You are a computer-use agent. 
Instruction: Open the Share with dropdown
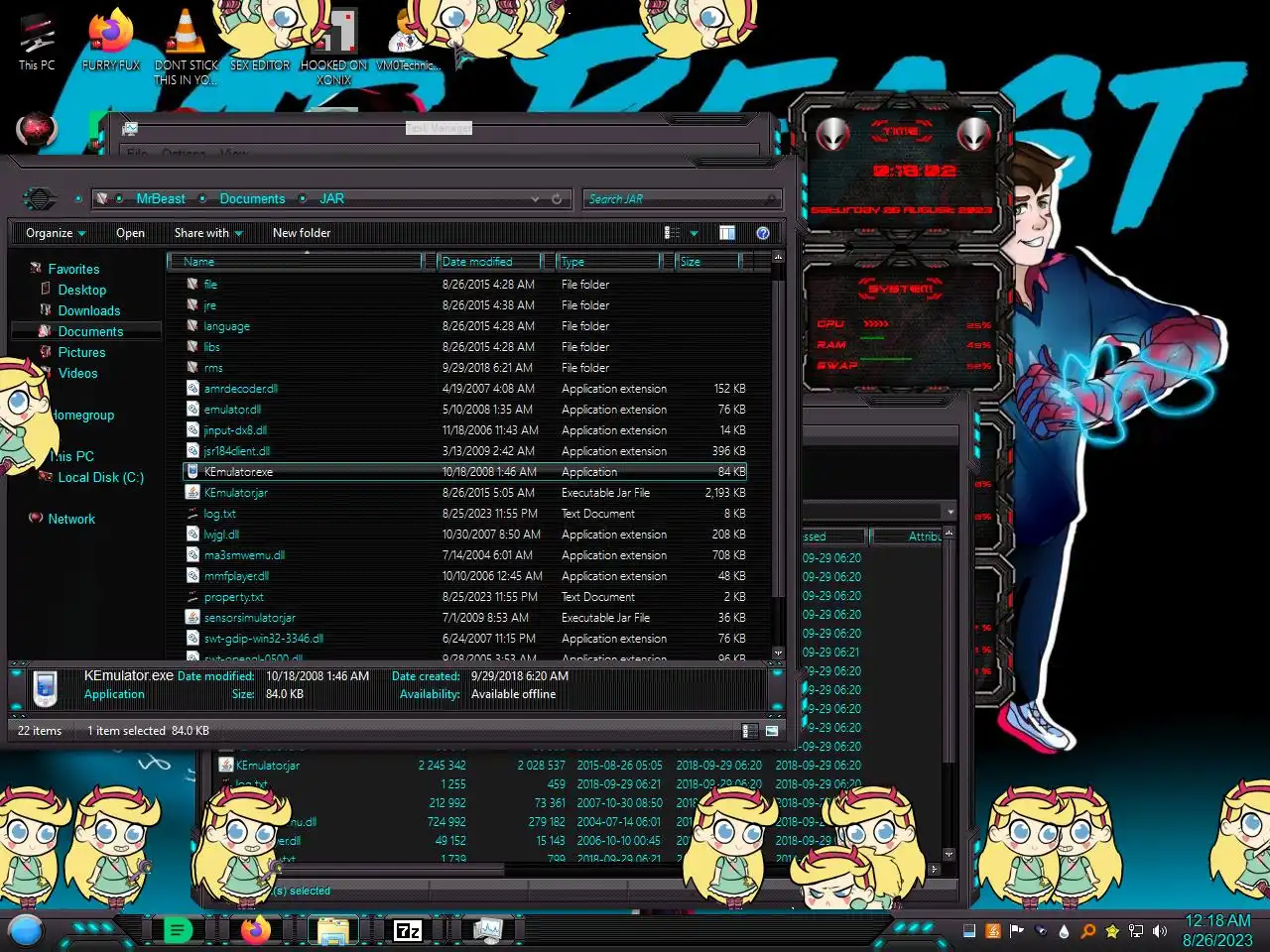coord(208,233)
